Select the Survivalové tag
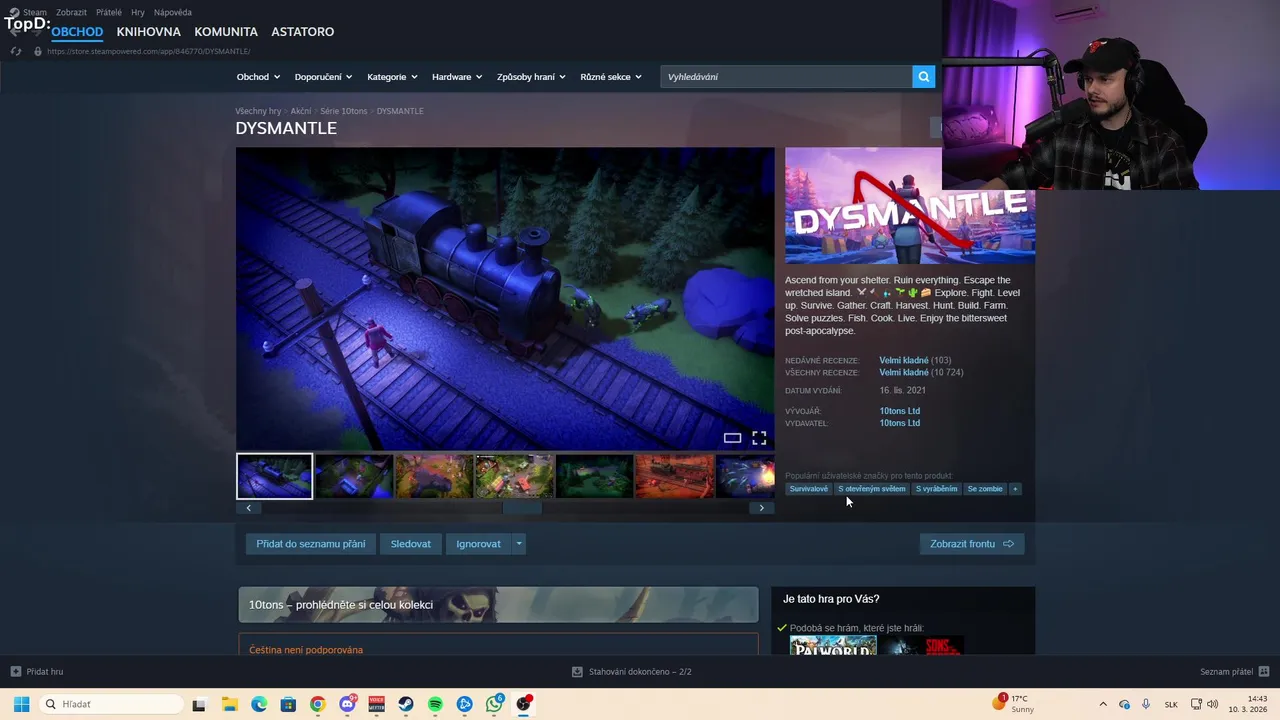 808,489
